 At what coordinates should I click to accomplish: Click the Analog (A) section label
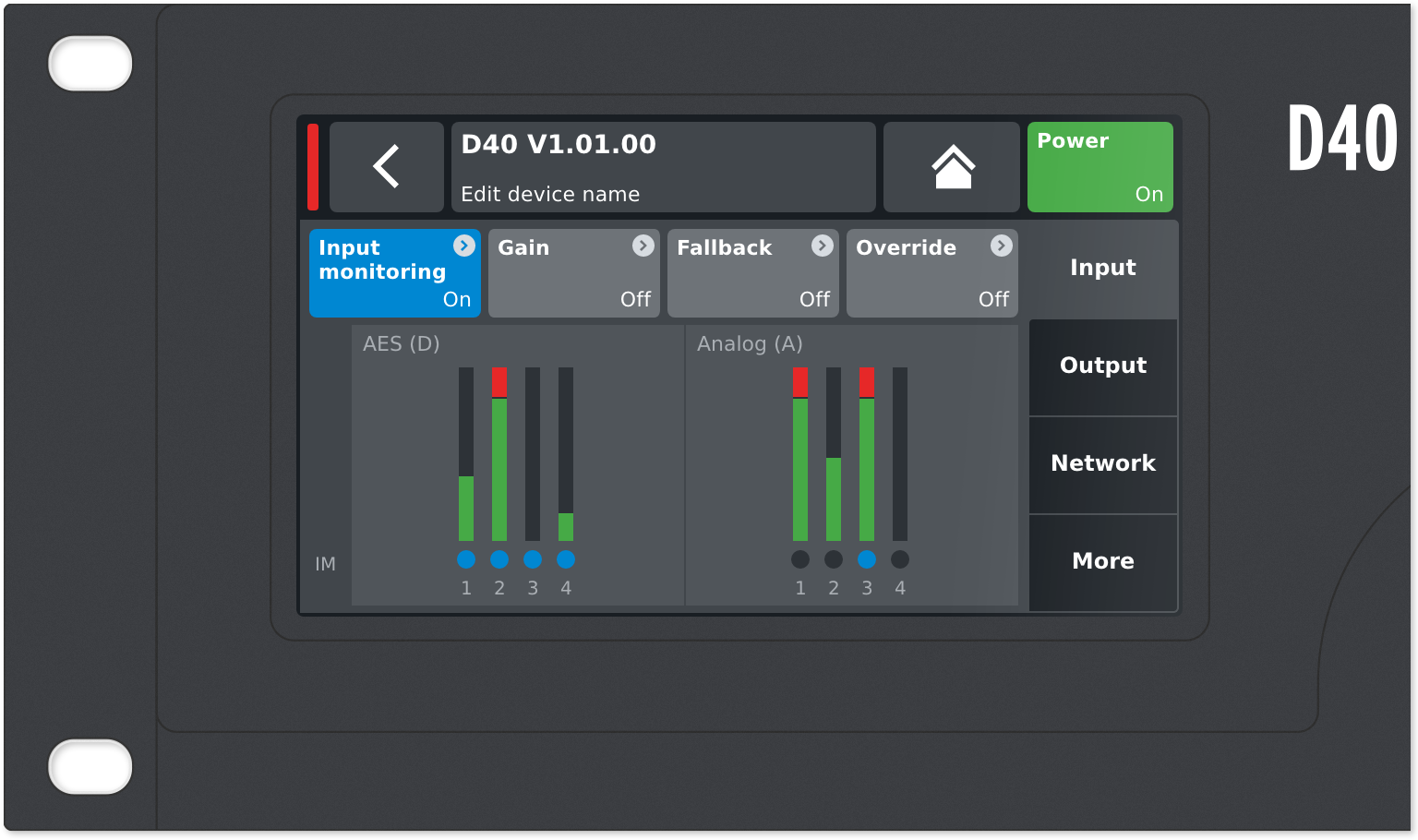[x=750, y=344]
